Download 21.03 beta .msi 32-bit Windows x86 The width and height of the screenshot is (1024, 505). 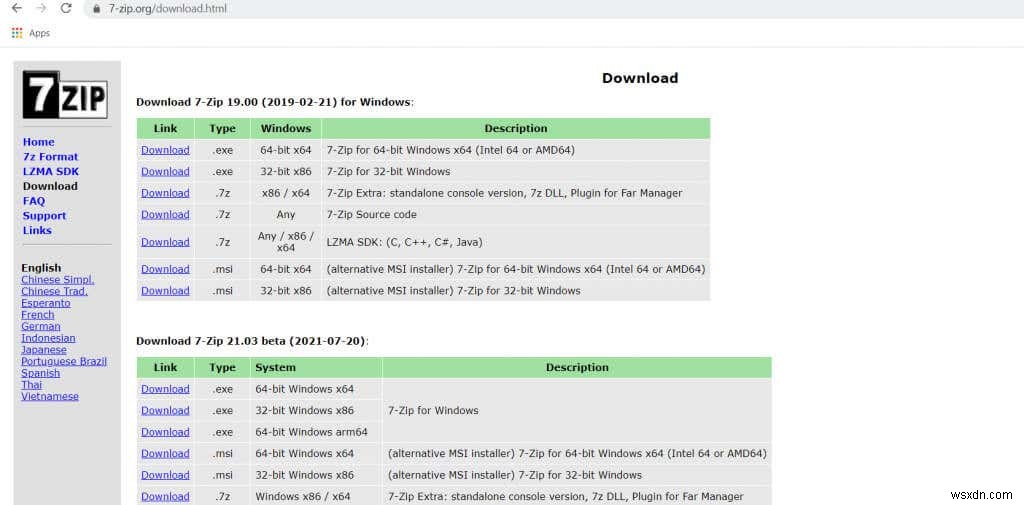165,476
